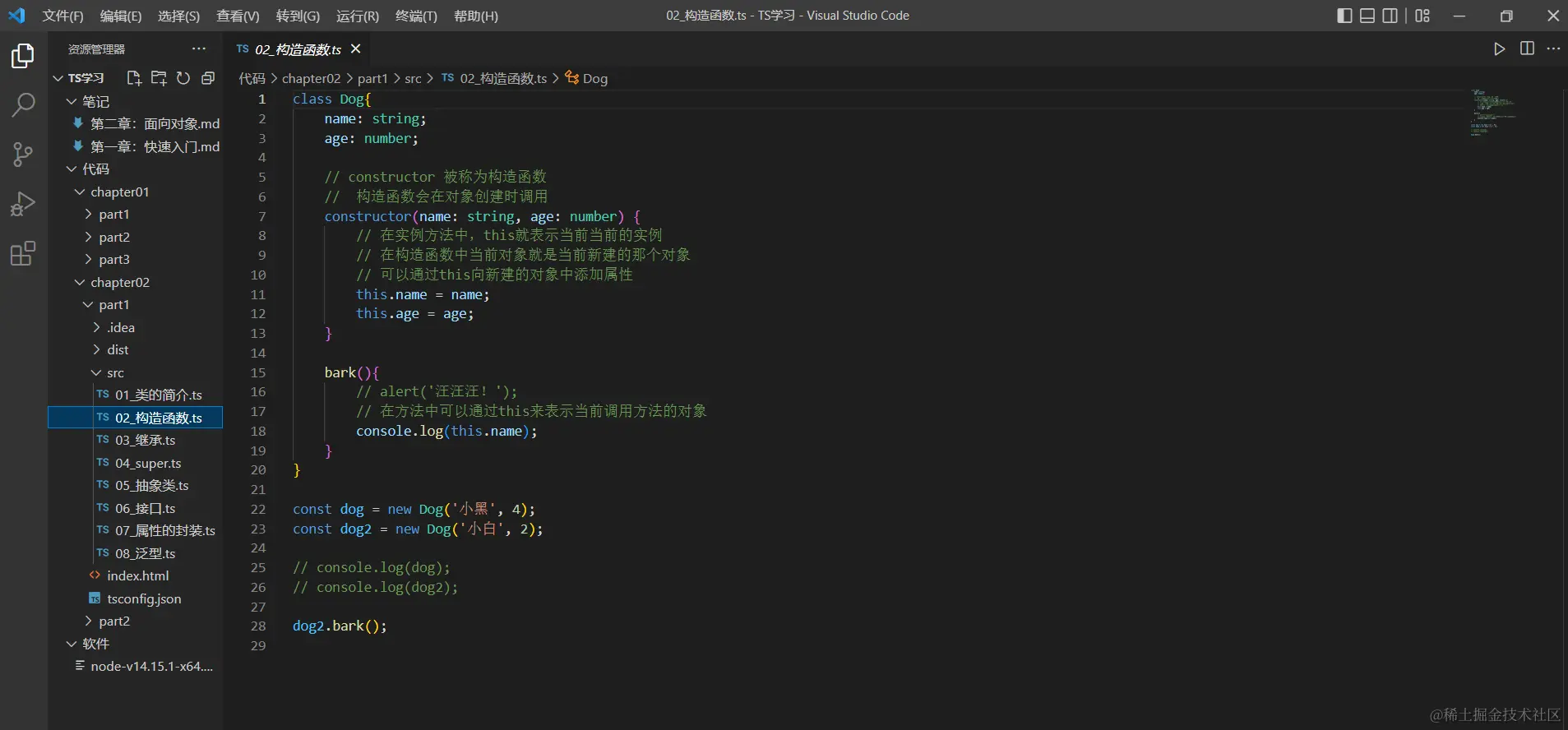Collapse the 笔记 folder
1568x730 pixels.
(72, 101)
